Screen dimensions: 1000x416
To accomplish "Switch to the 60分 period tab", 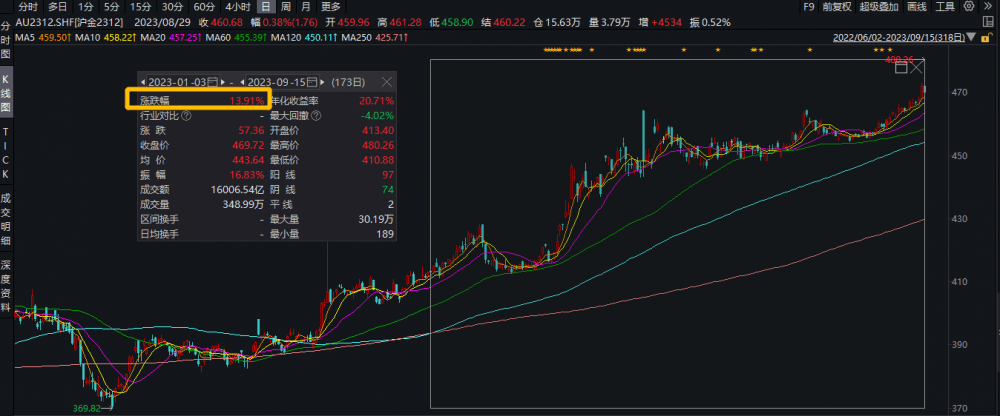I will click(x=203, y=6).
